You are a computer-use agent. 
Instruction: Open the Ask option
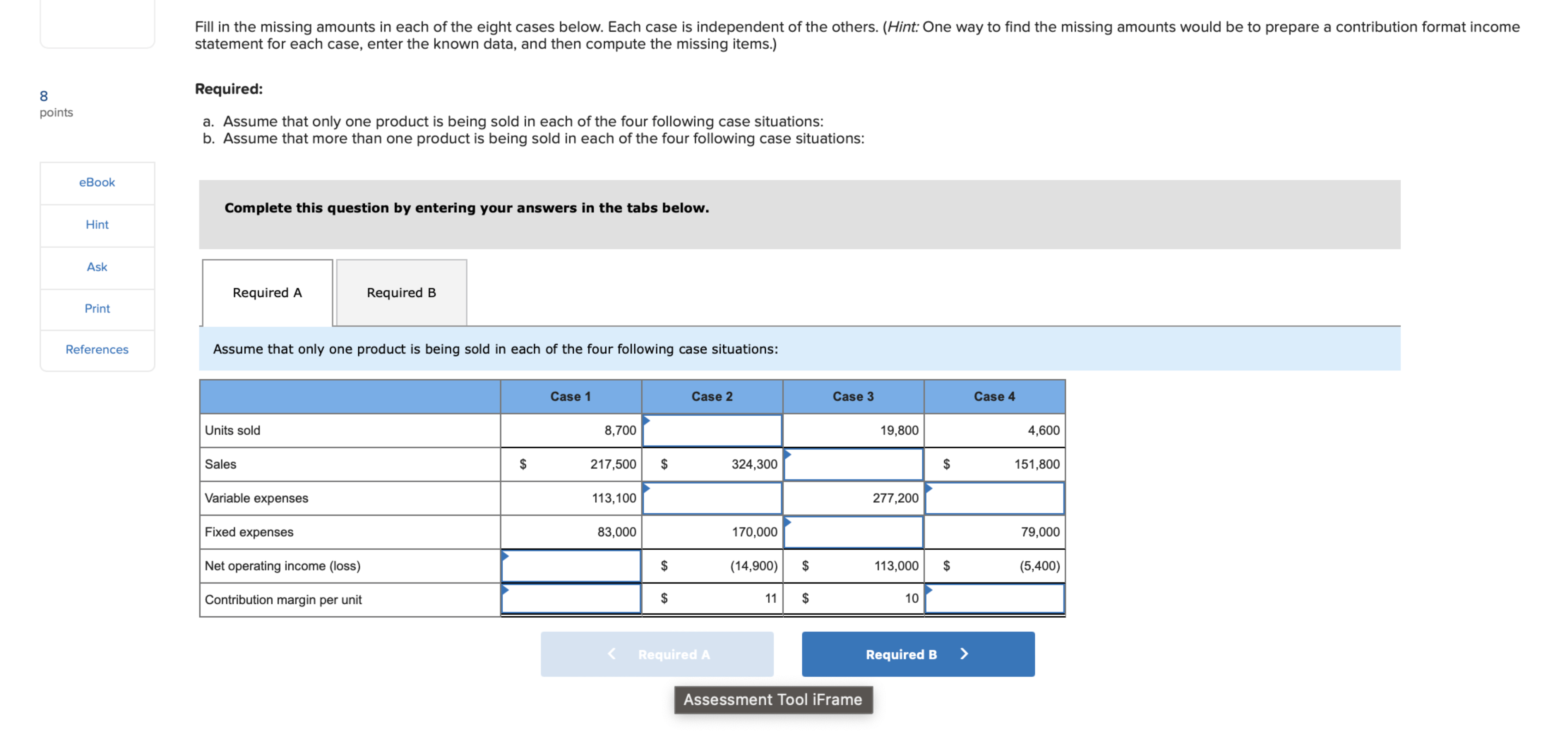[96, 266]
